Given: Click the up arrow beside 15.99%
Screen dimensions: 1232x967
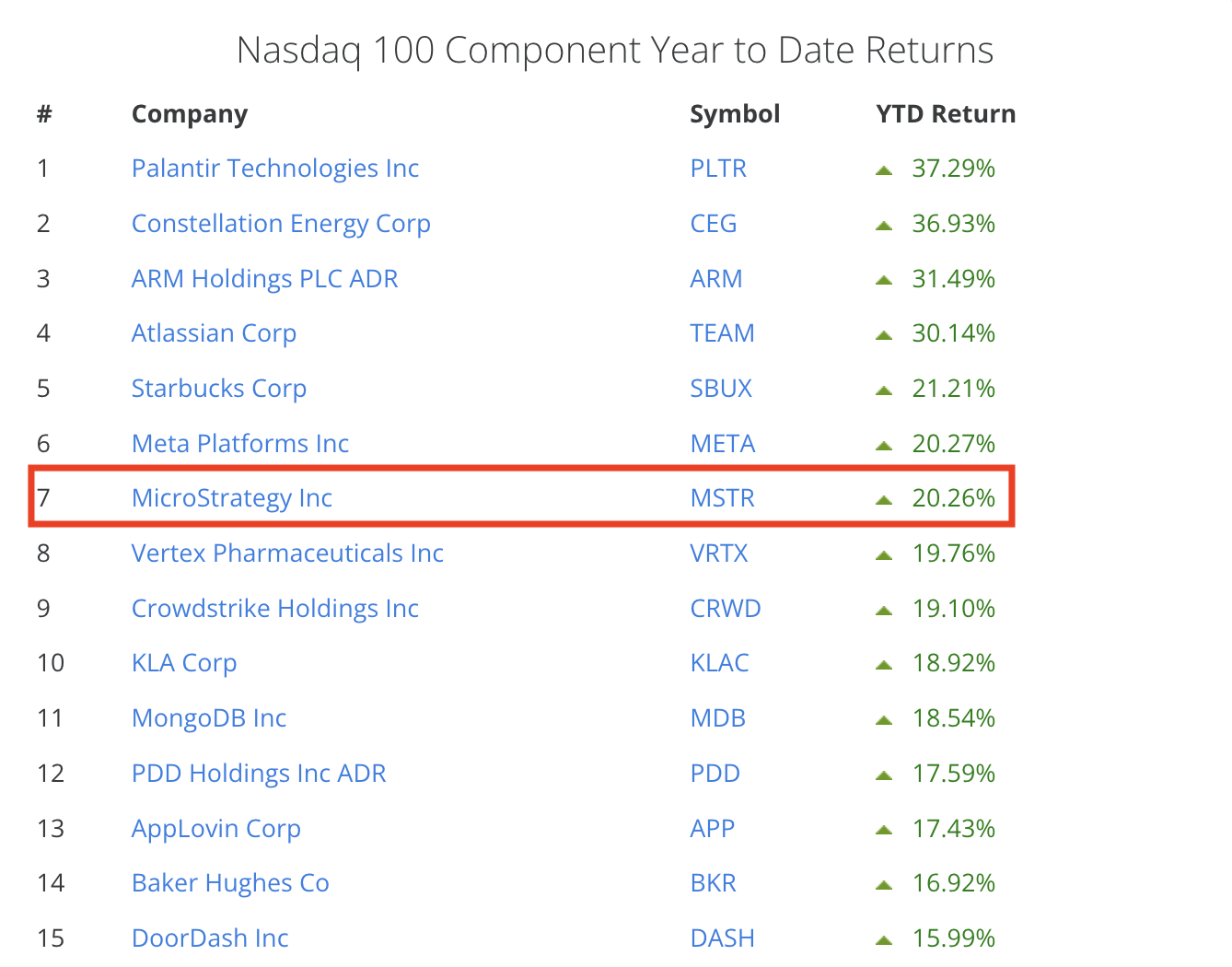Looking at the screenshot, I should (884, 939).
